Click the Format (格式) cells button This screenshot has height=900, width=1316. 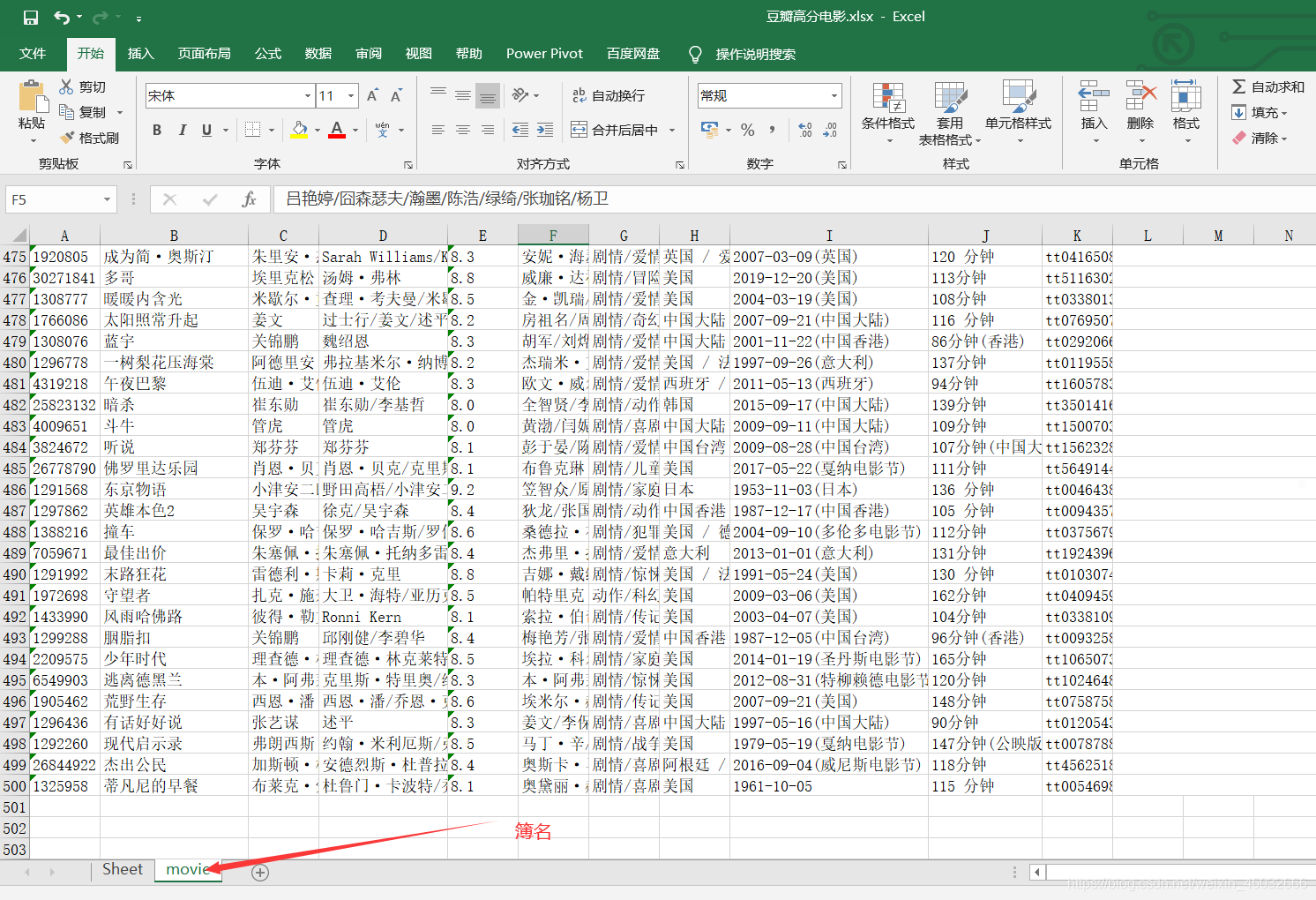[x=1186, y=112]
